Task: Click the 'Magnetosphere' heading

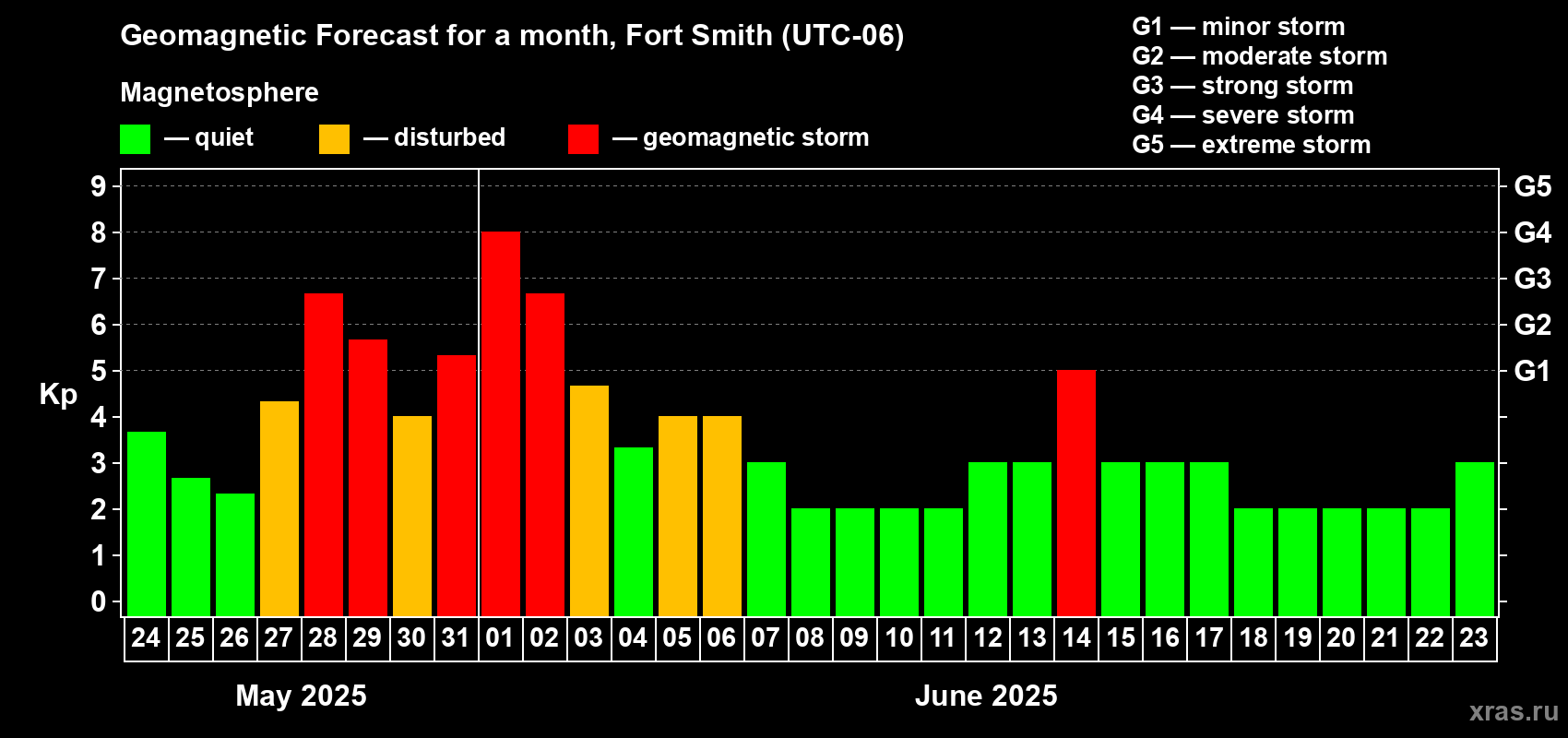Action: tap(220, 93)
